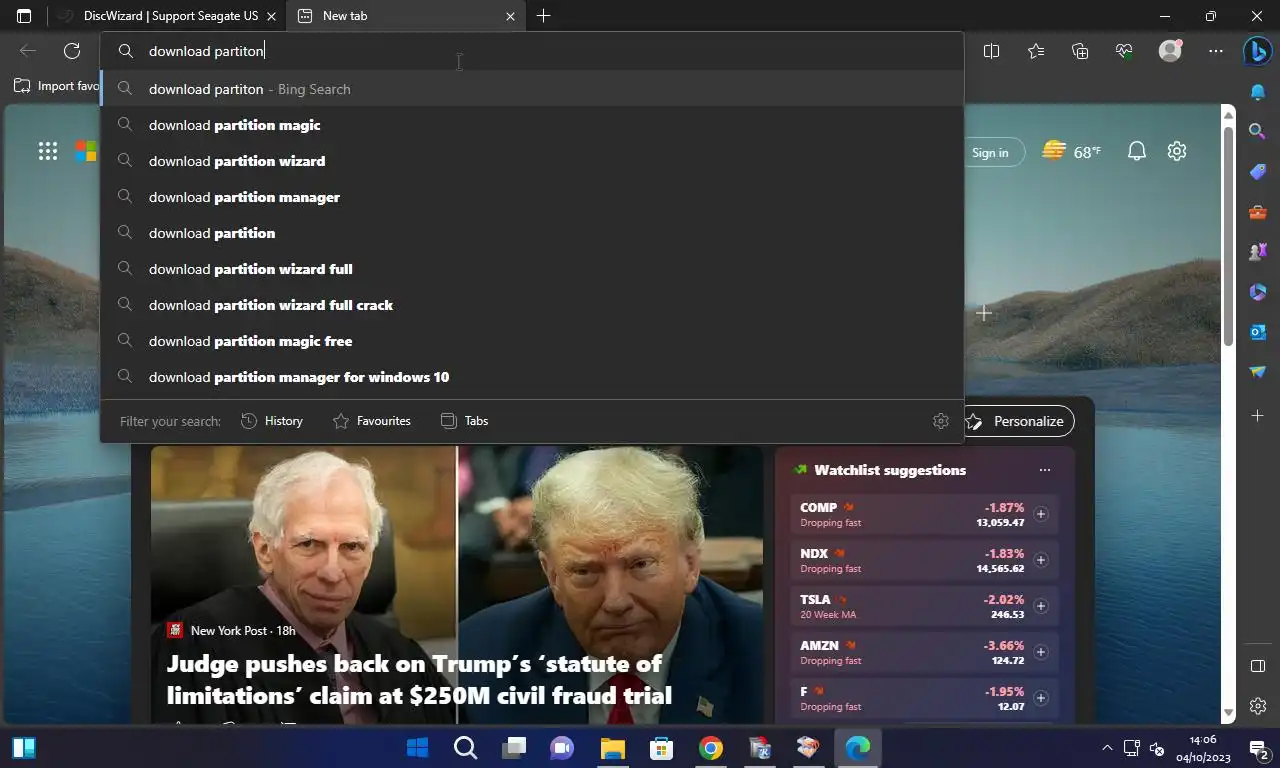Collapse sidebar with bottom panel icon
Screen dimensions: 1280x768
point(1258,666)
